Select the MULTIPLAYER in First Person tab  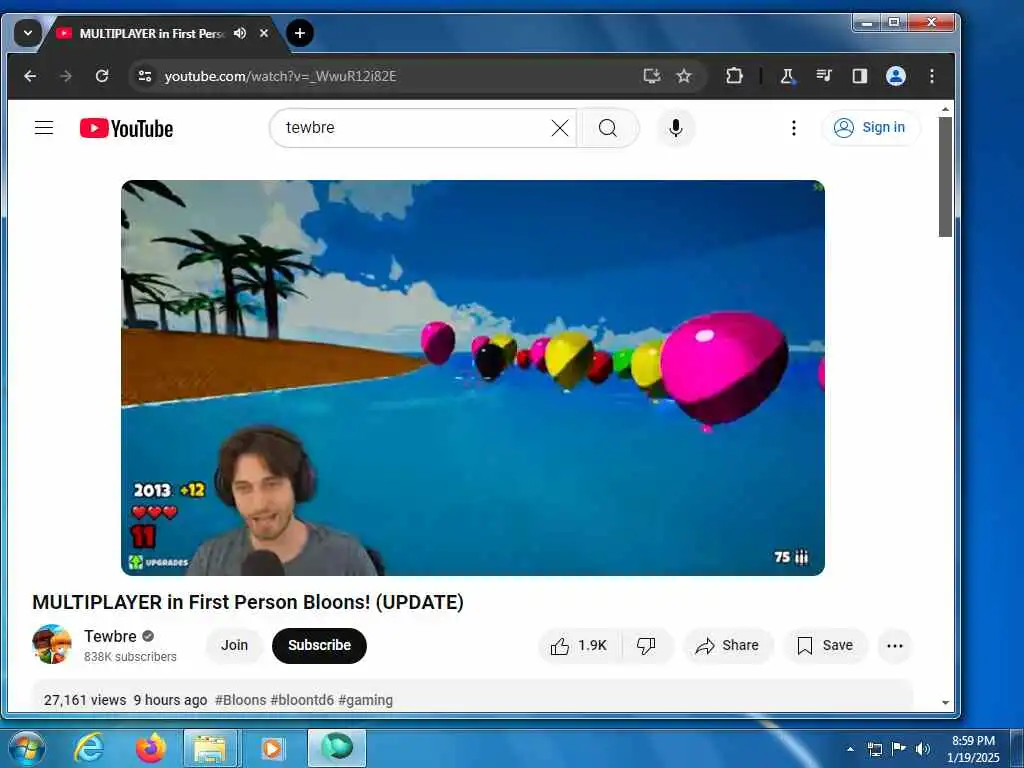152,33
